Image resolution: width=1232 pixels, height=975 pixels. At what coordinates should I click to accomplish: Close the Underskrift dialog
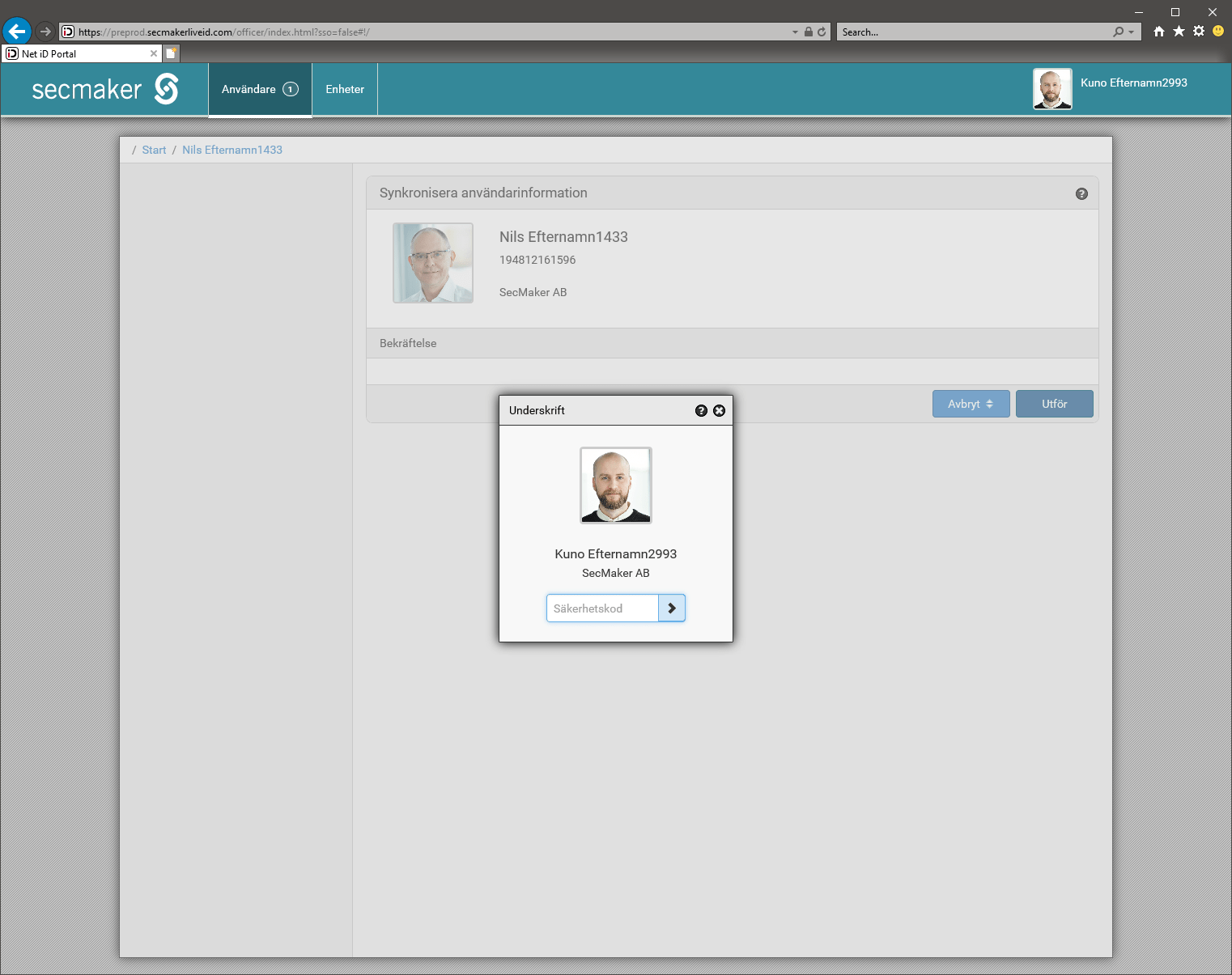click(x=719, y=411)
